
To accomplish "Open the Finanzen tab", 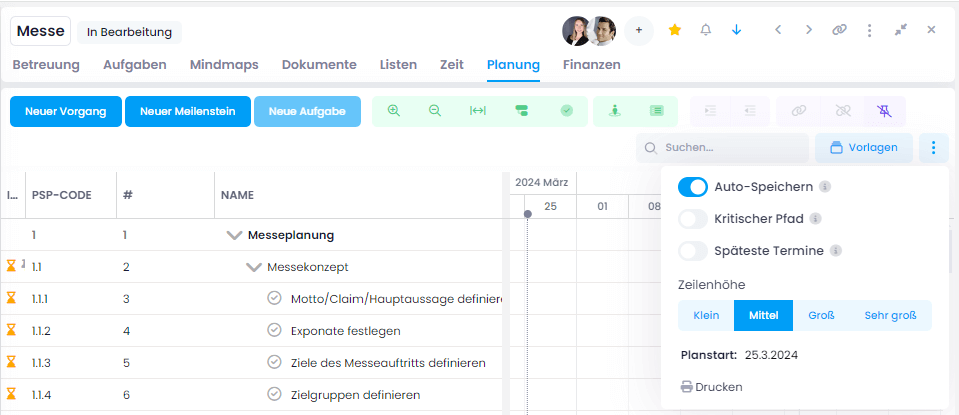I will [591, 64].
